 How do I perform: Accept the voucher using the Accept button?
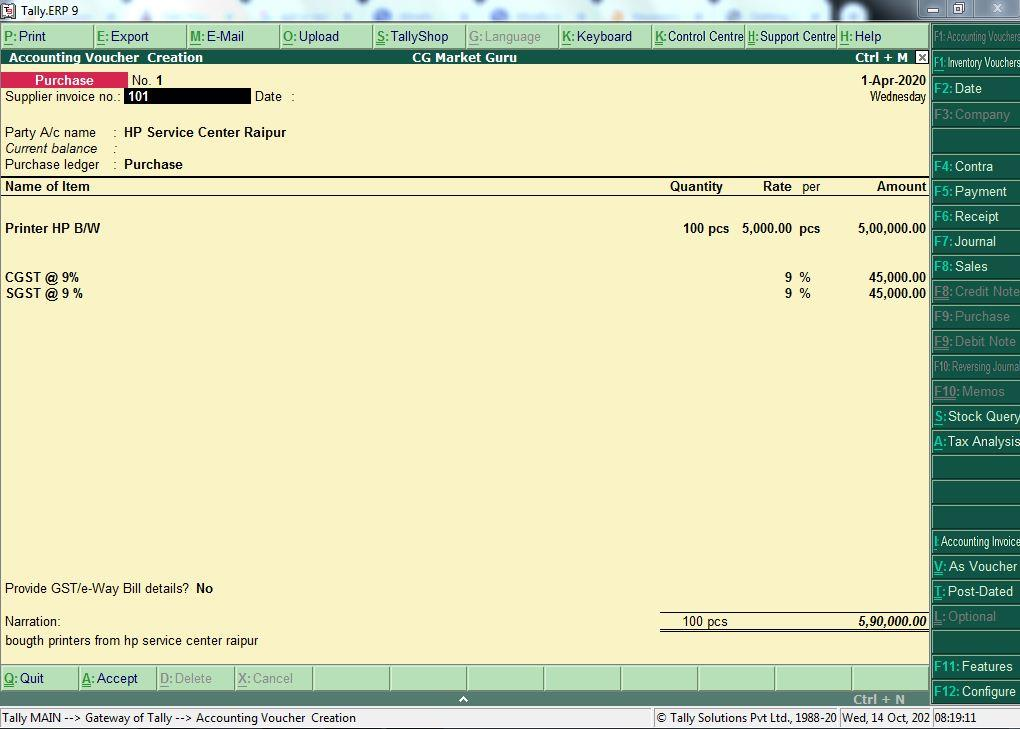tap(110, 678)
